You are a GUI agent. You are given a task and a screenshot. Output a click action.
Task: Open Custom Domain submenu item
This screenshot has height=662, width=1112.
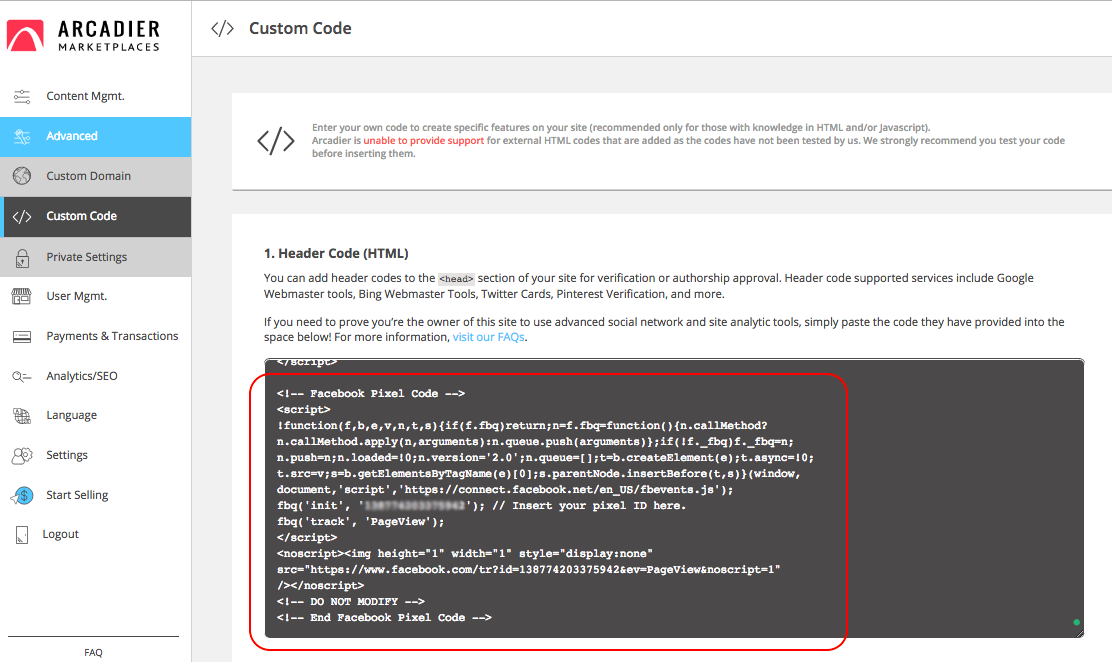pyautogui.click(x=96, y=176)
